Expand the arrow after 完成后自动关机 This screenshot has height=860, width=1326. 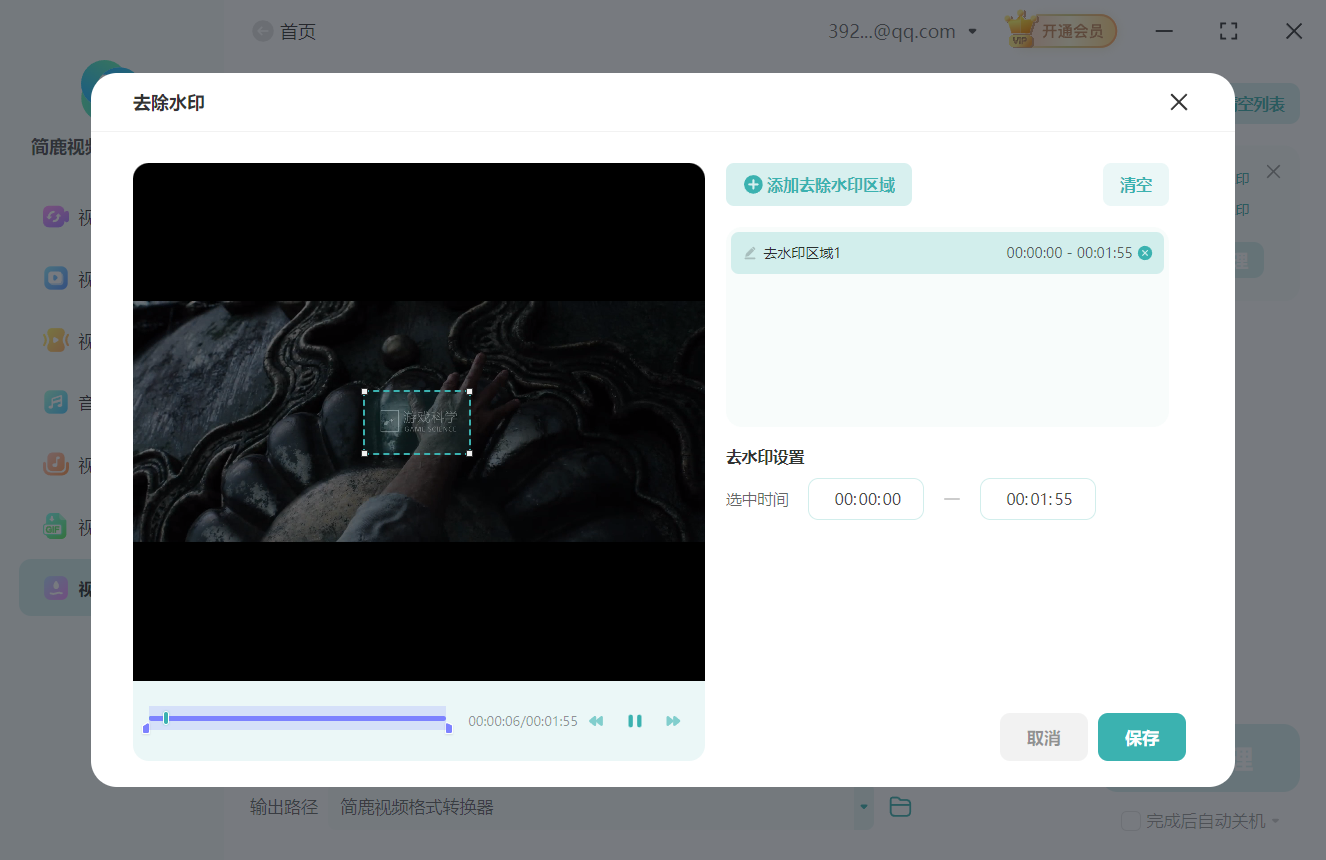tap(1275, 822)
